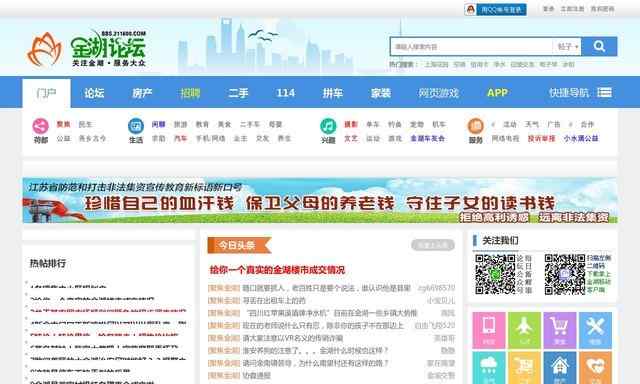The width and height of the screenshot is (640, 384).
Task: Click the QQ penguin login icon
Action: [x=471, y=9]
